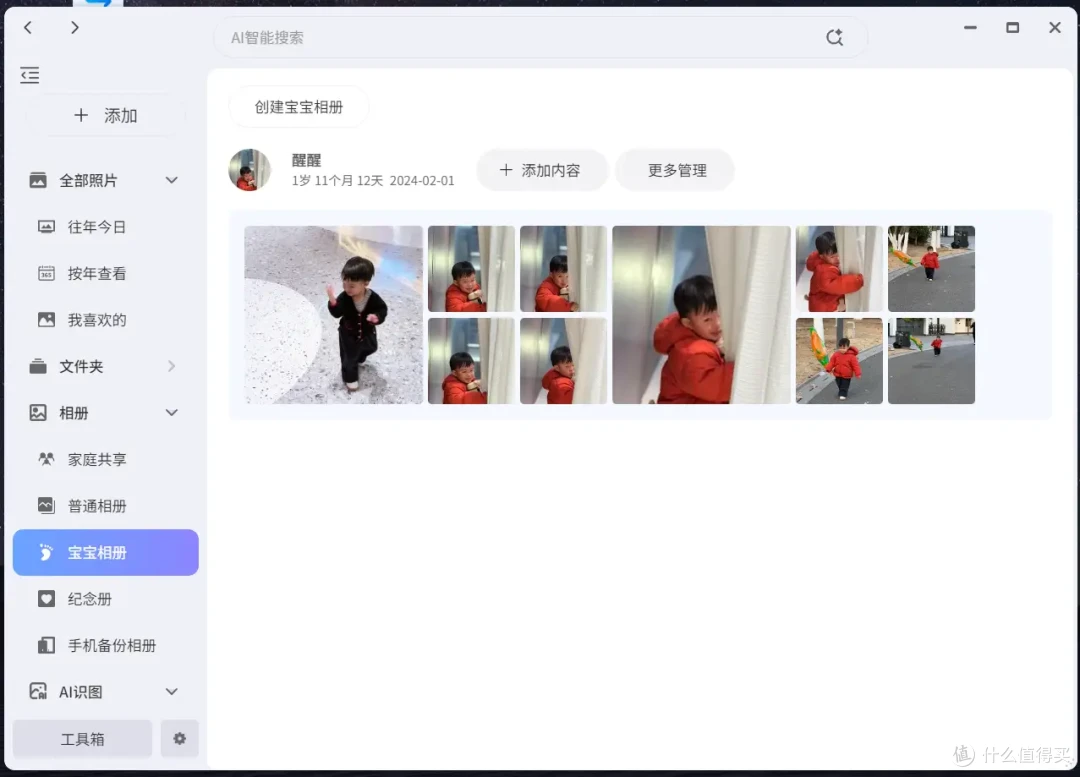Click 创建宝宝相册 button
Viewport: 1080px width, 777px height.
pos(299,107)
